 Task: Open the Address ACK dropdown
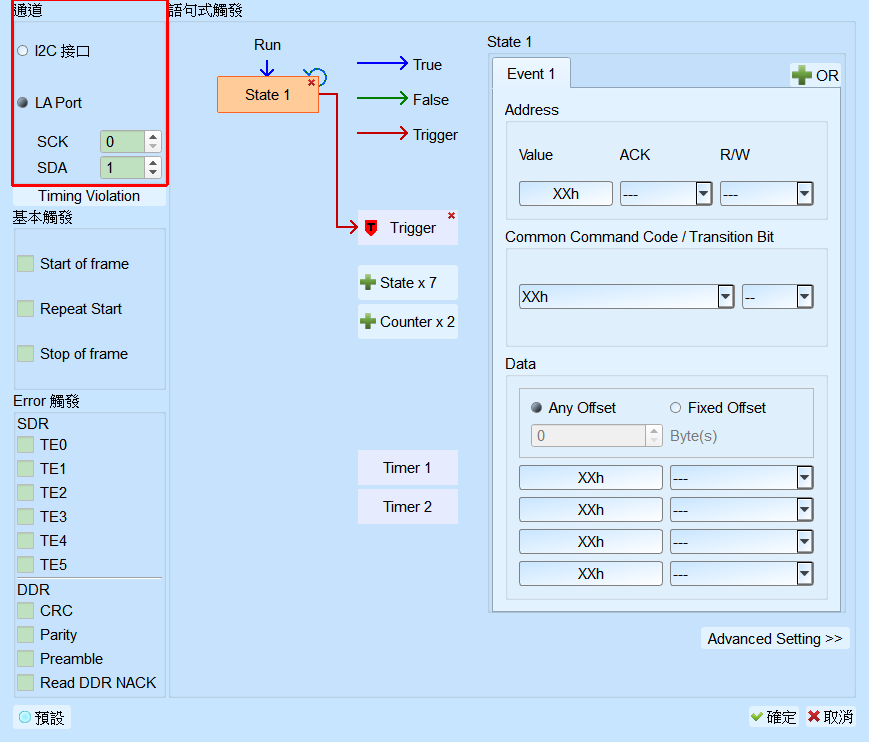666,194
